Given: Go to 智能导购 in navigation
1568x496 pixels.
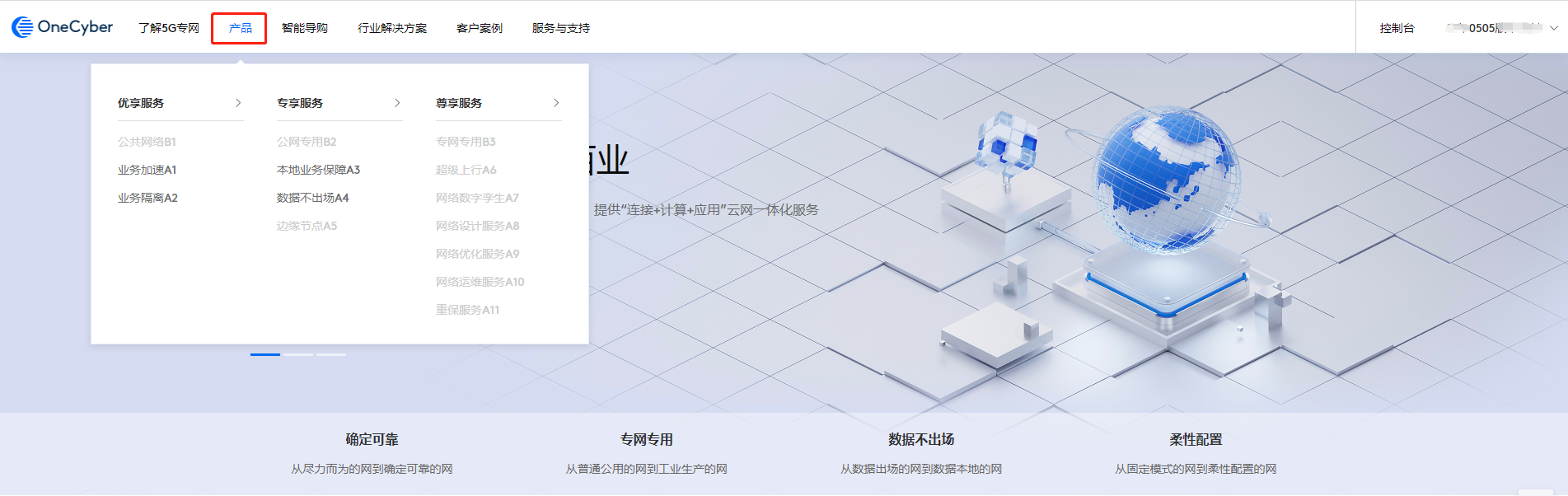Looking at the screenshot, I should click(x=305, y=28).
